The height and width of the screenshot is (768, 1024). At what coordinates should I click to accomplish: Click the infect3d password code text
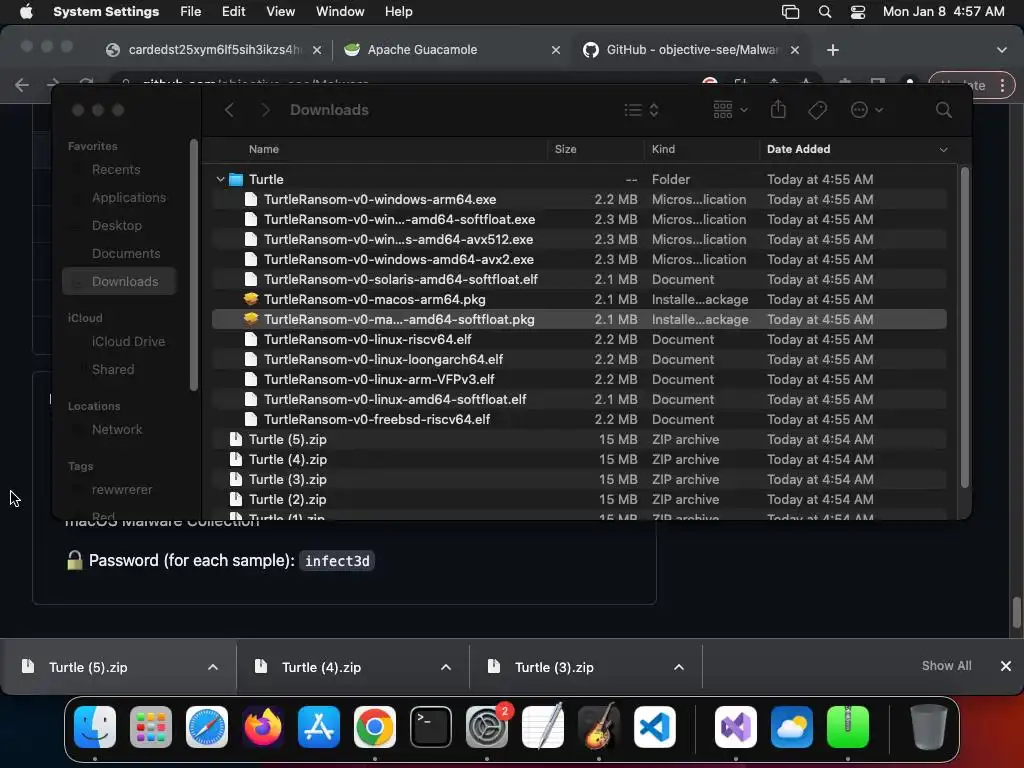[337, 560]
